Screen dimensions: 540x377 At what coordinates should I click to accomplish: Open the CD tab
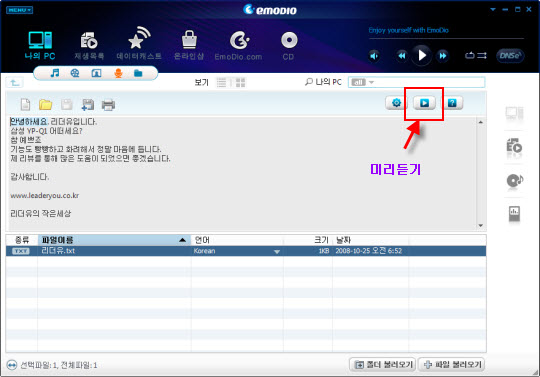pos(289,46)
